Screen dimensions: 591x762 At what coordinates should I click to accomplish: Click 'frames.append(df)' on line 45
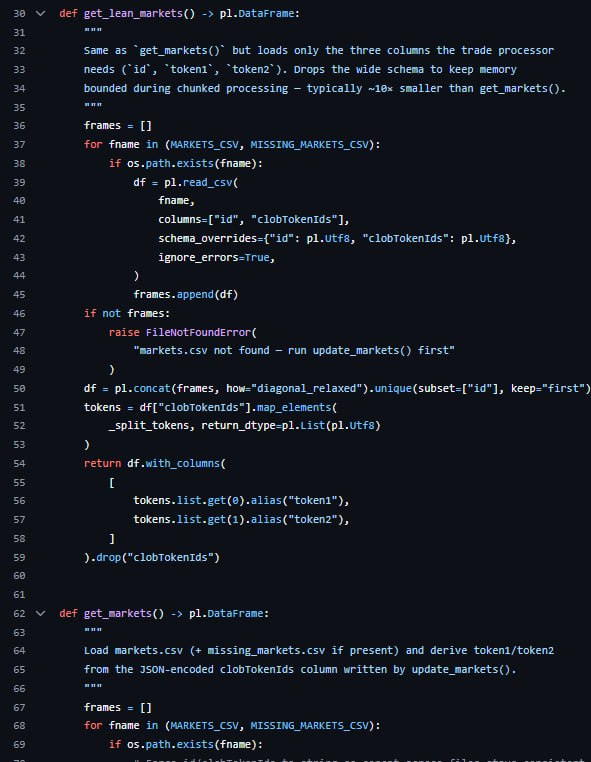coord(186,295)
